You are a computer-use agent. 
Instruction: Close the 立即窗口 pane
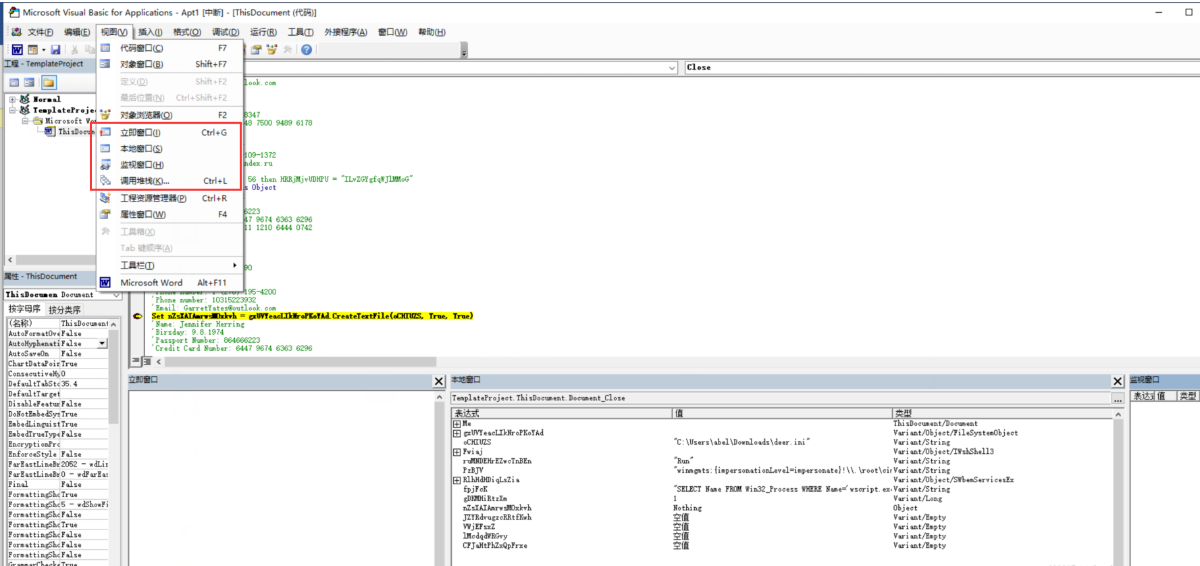438,381
